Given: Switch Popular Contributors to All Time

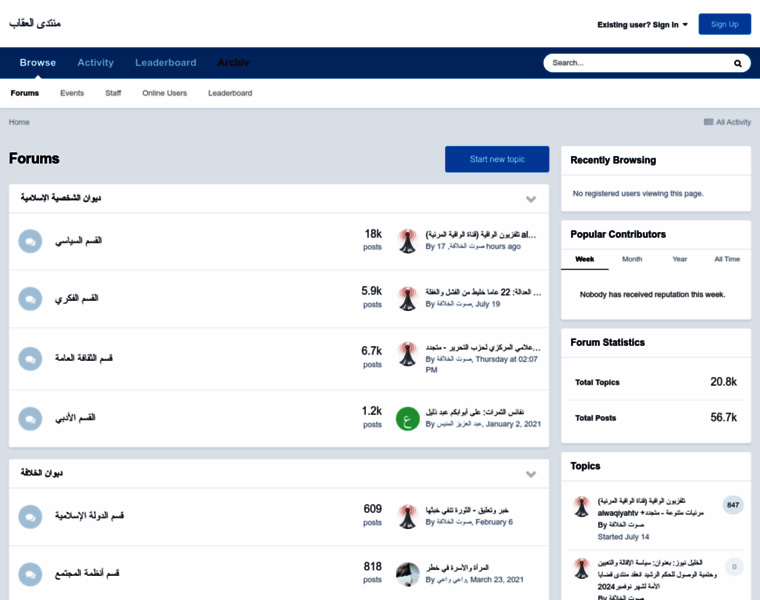Looking at the screenshot, I should point(727,259).
